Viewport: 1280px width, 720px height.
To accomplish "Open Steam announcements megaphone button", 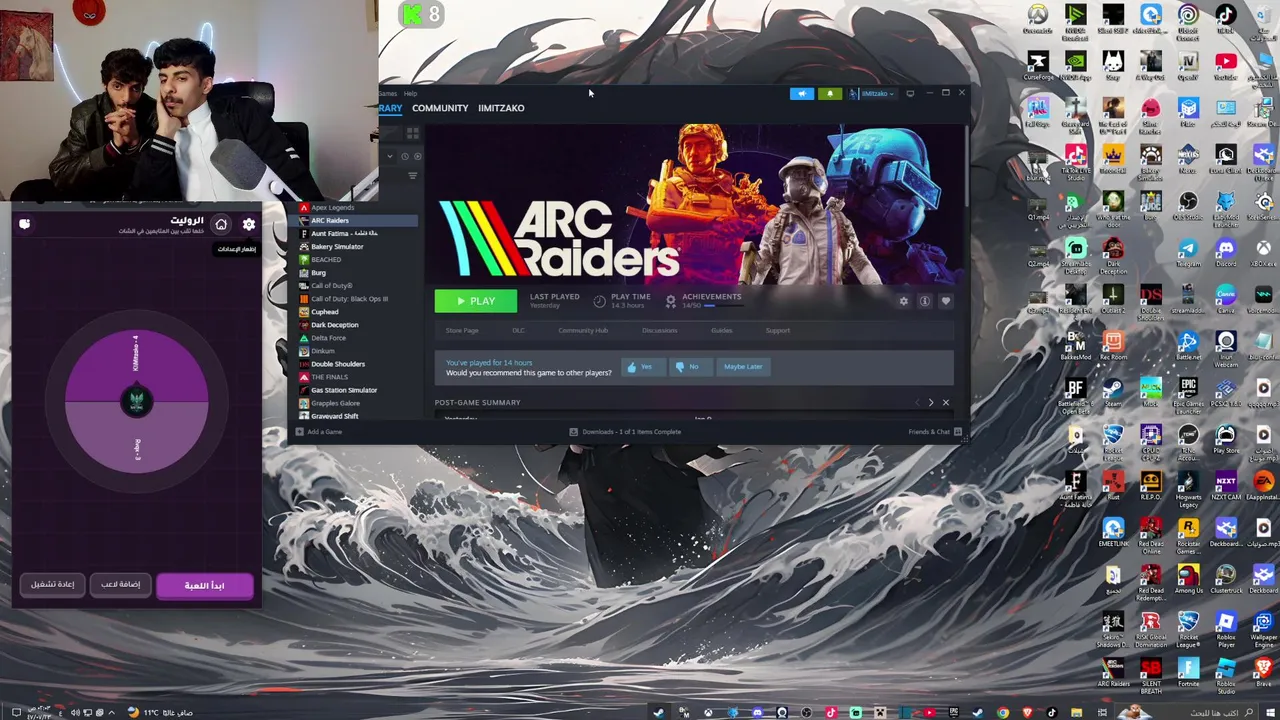I will click(802, 94).
